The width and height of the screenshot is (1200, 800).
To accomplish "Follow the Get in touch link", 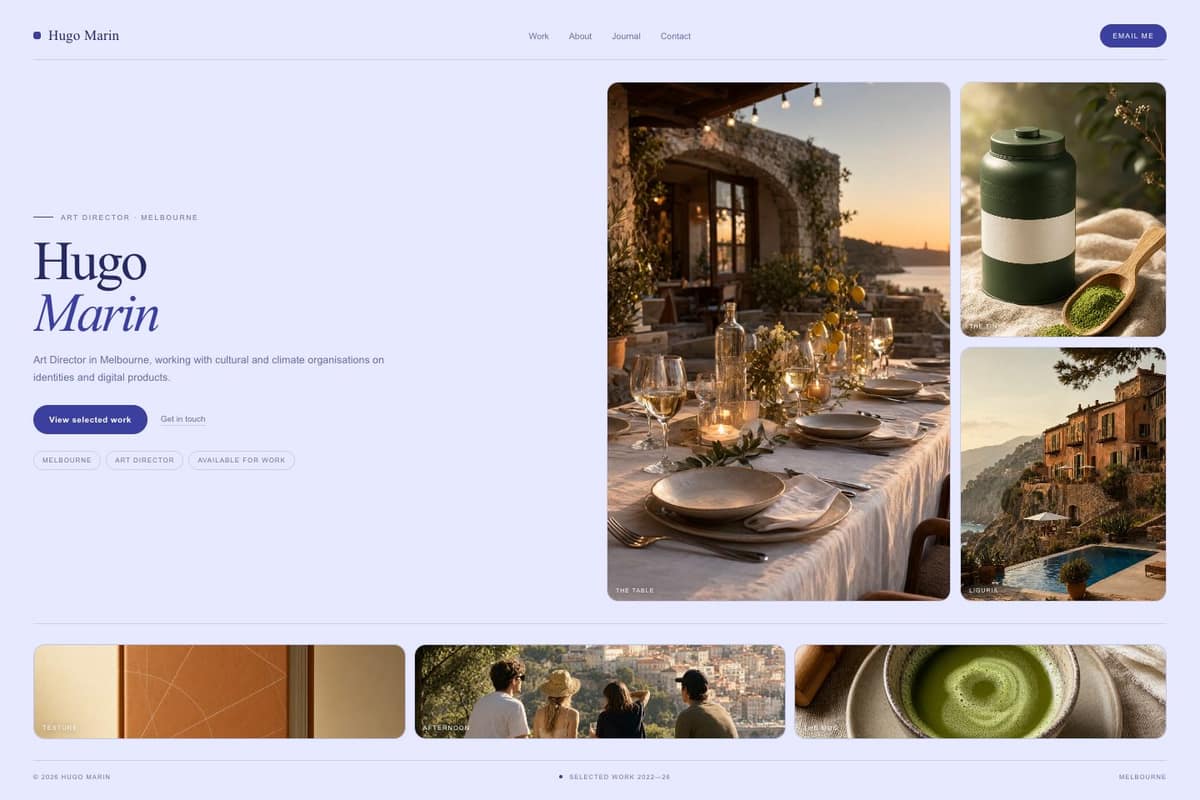I will tap(183, 419).
